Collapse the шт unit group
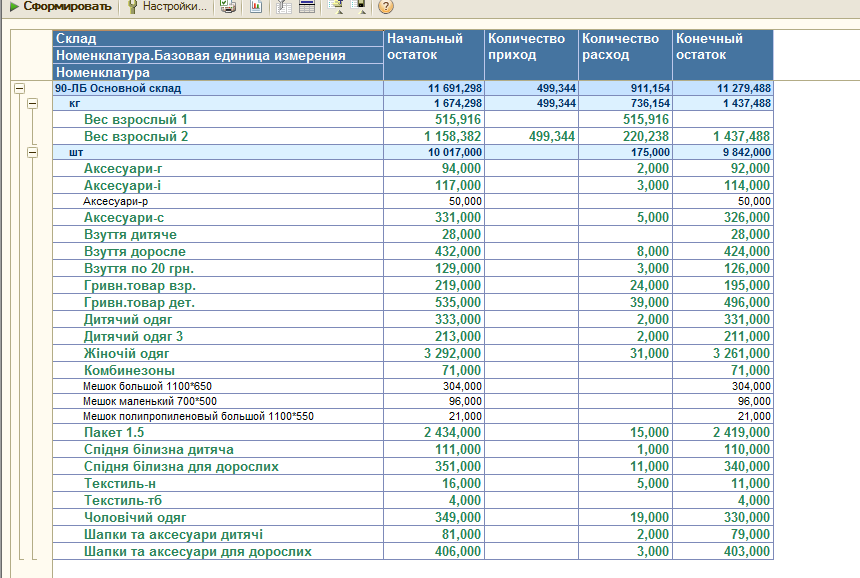 click(x=32, y=152)
